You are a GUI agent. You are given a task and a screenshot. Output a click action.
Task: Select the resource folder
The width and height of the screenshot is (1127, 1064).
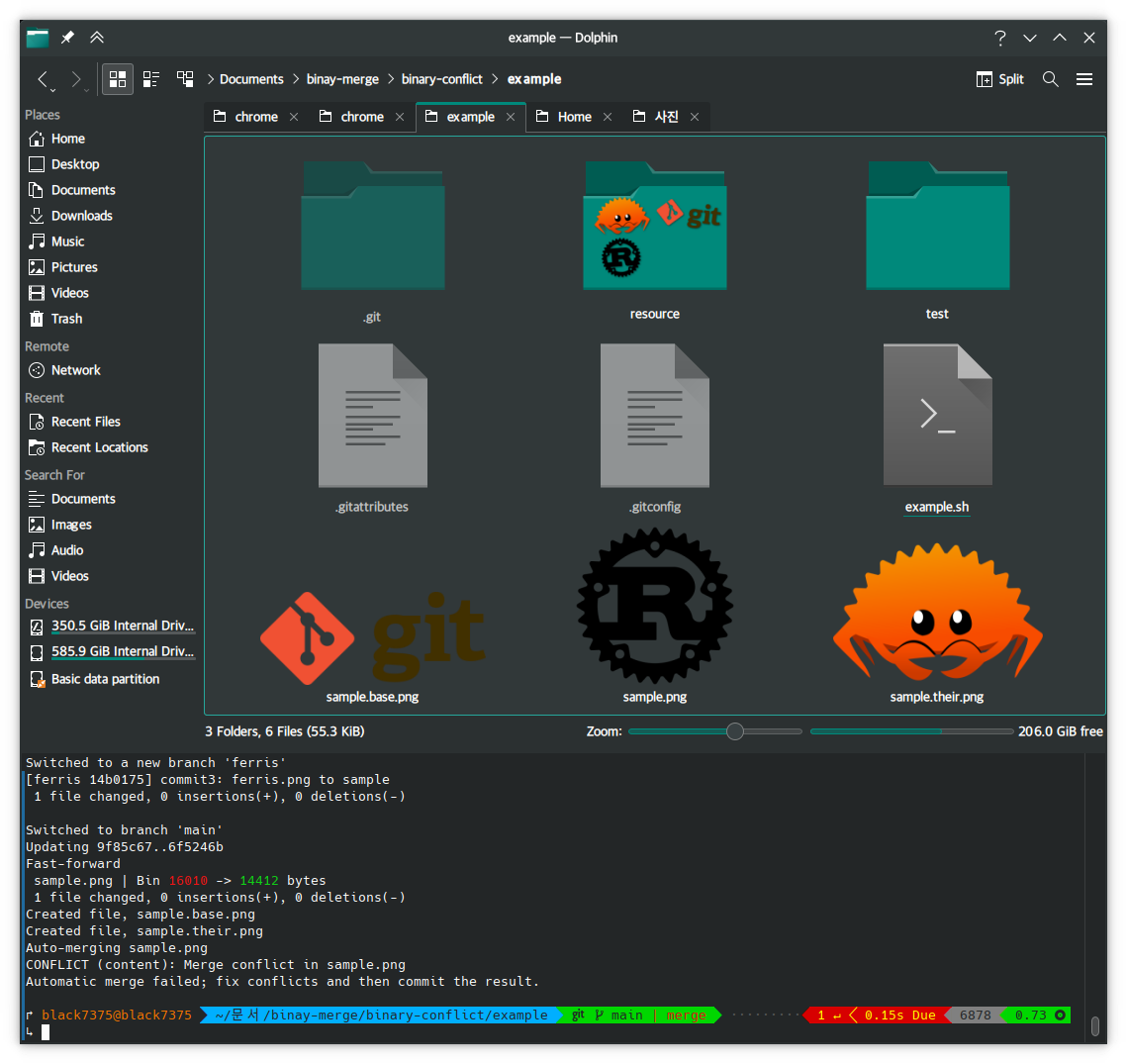point(655,227)
